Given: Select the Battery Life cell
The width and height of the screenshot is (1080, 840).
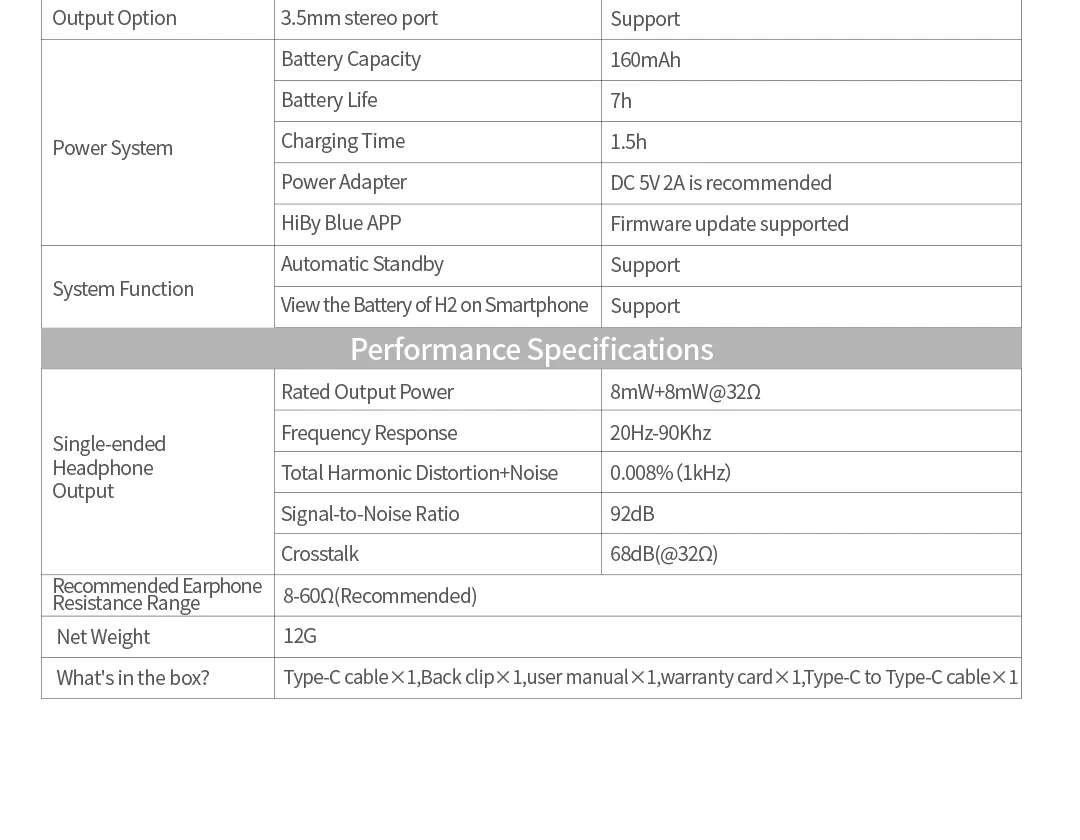Looking at the screenshot, I should click(437, 101).
